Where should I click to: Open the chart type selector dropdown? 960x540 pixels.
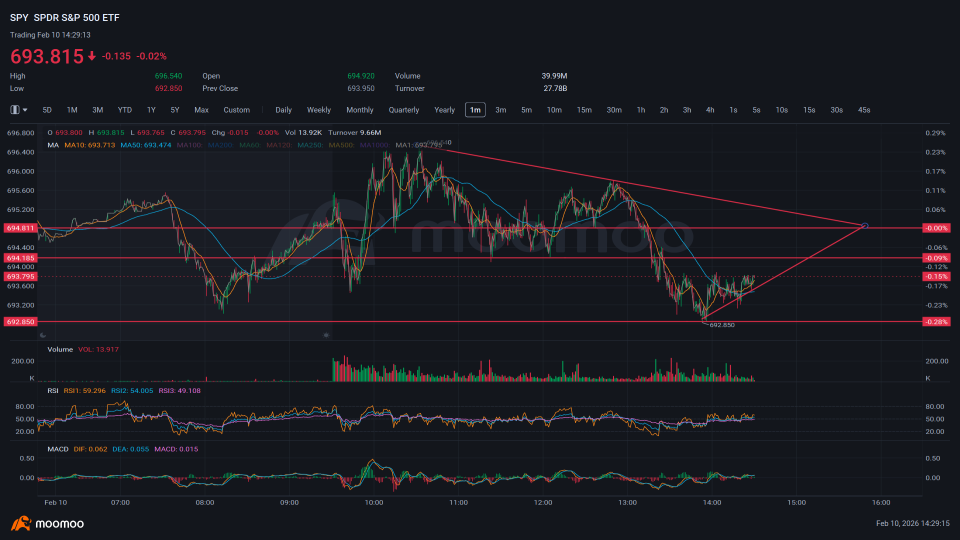(18, 110)
